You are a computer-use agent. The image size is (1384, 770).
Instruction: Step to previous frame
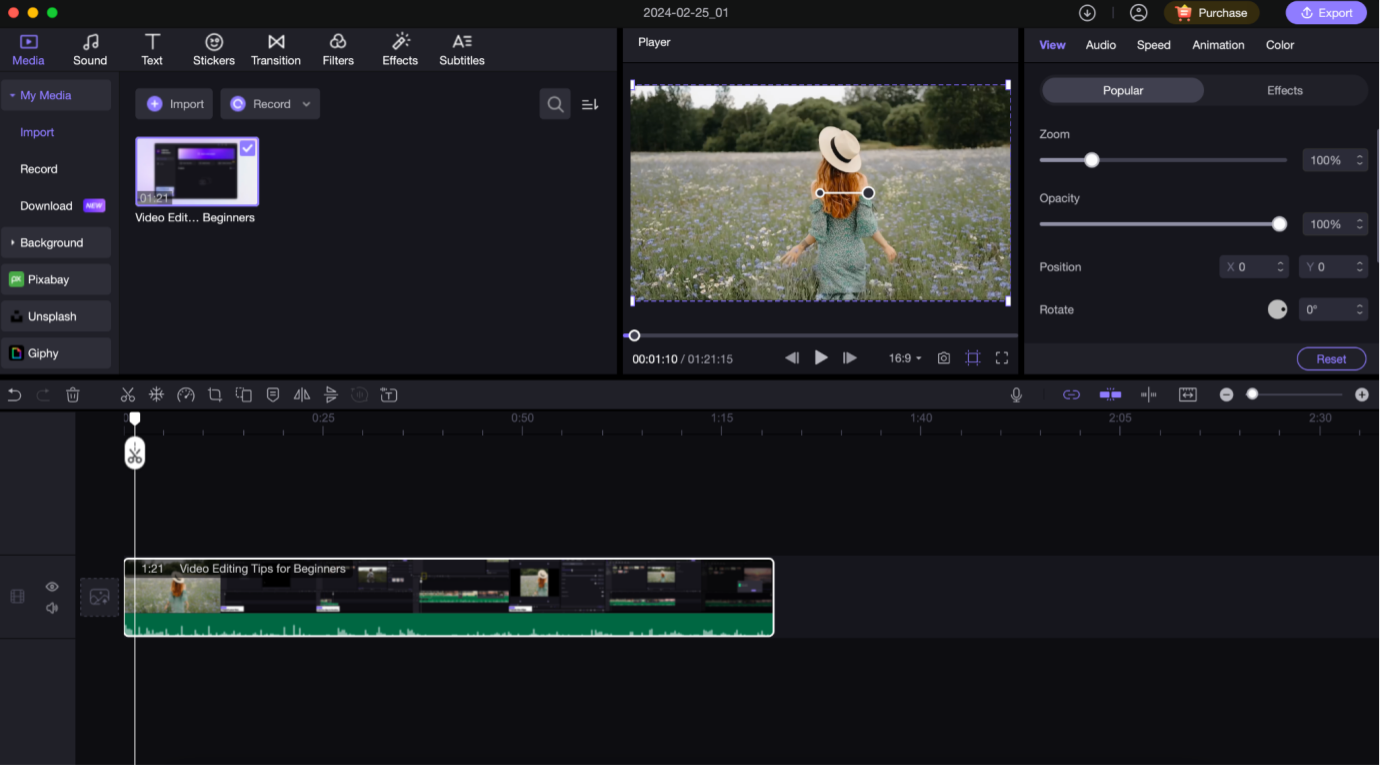(x=792, y=358)
